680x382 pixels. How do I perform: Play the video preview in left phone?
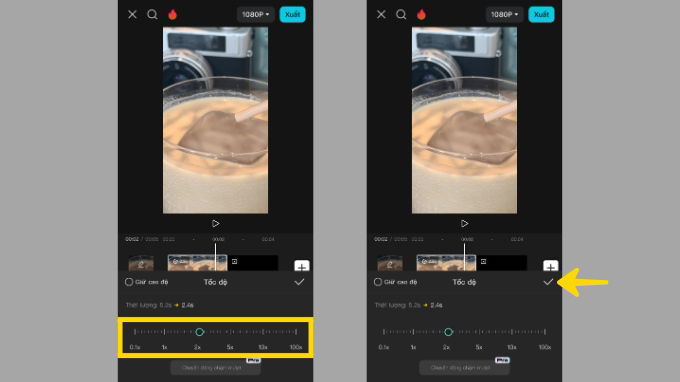216,224
